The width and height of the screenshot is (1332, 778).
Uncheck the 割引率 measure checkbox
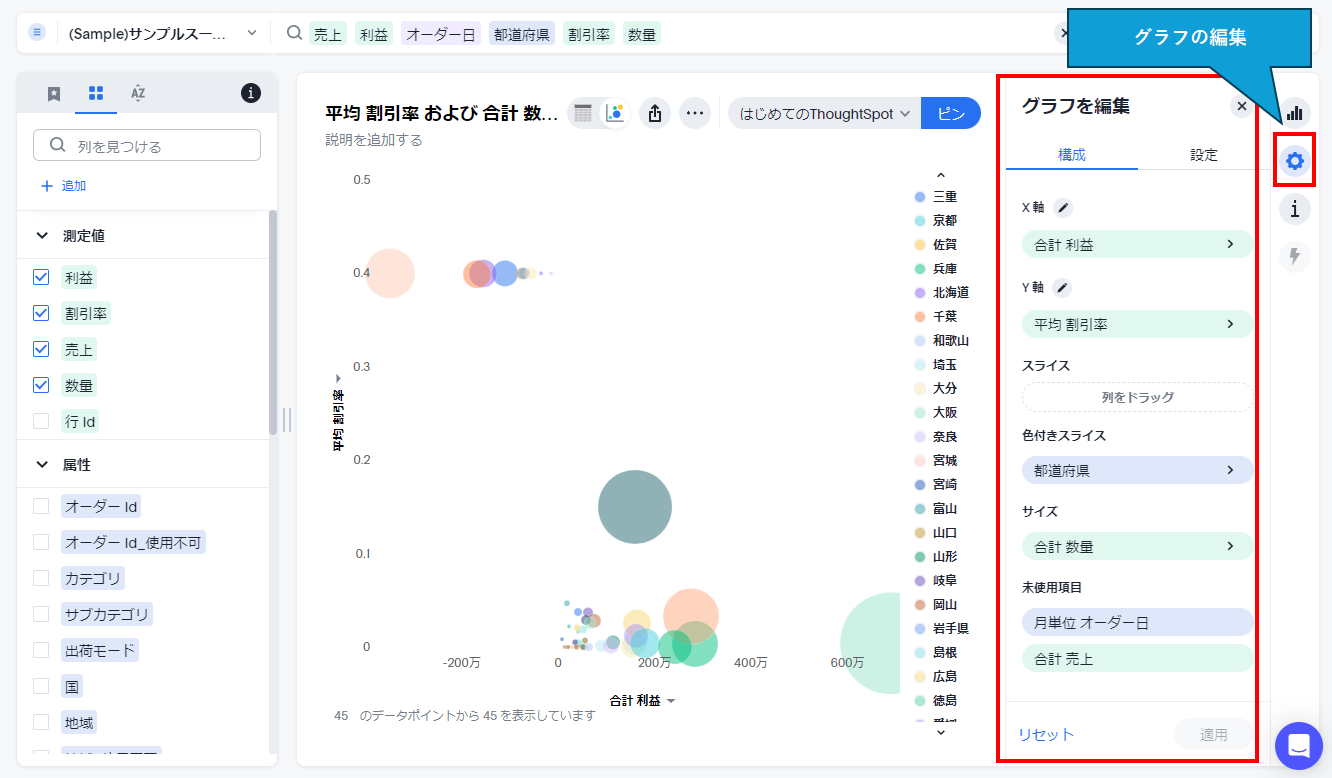pyautogui.click(x=41, y=313)
